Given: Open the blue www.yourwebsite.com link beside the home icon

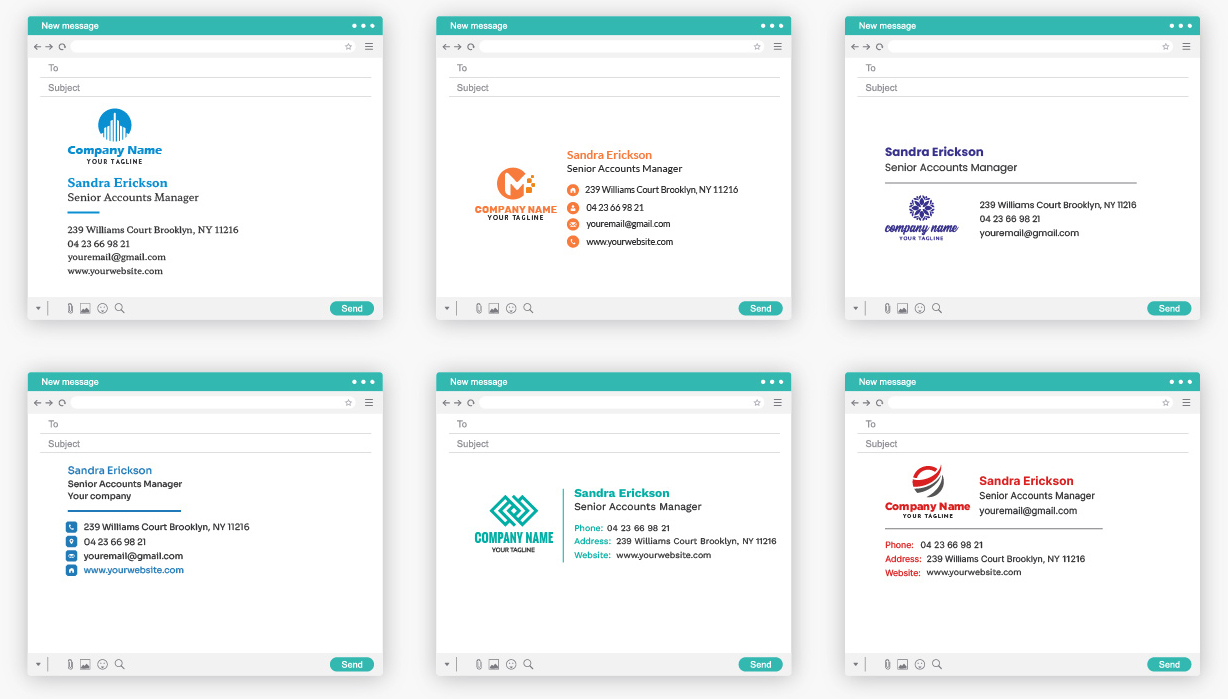Looking at the screenshot, I should click(133, 570).
